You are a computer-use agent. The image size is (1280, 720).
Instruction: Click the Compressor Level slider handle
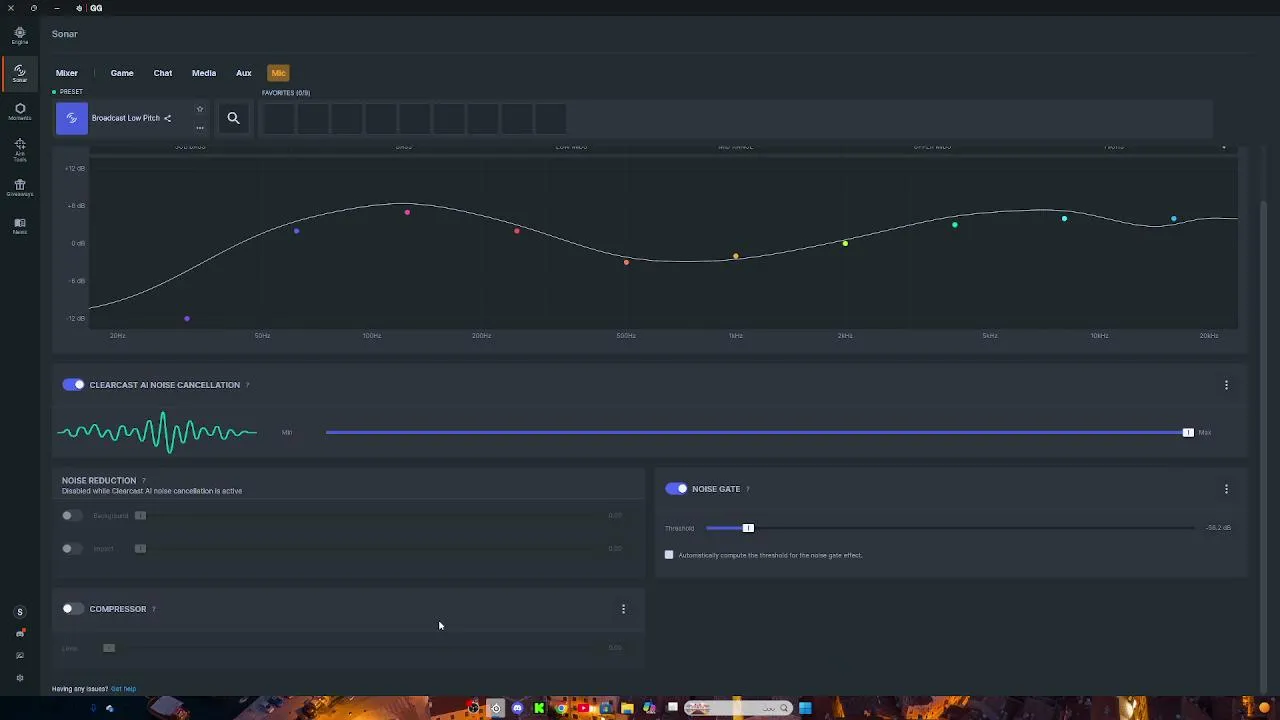pos(109,648)
